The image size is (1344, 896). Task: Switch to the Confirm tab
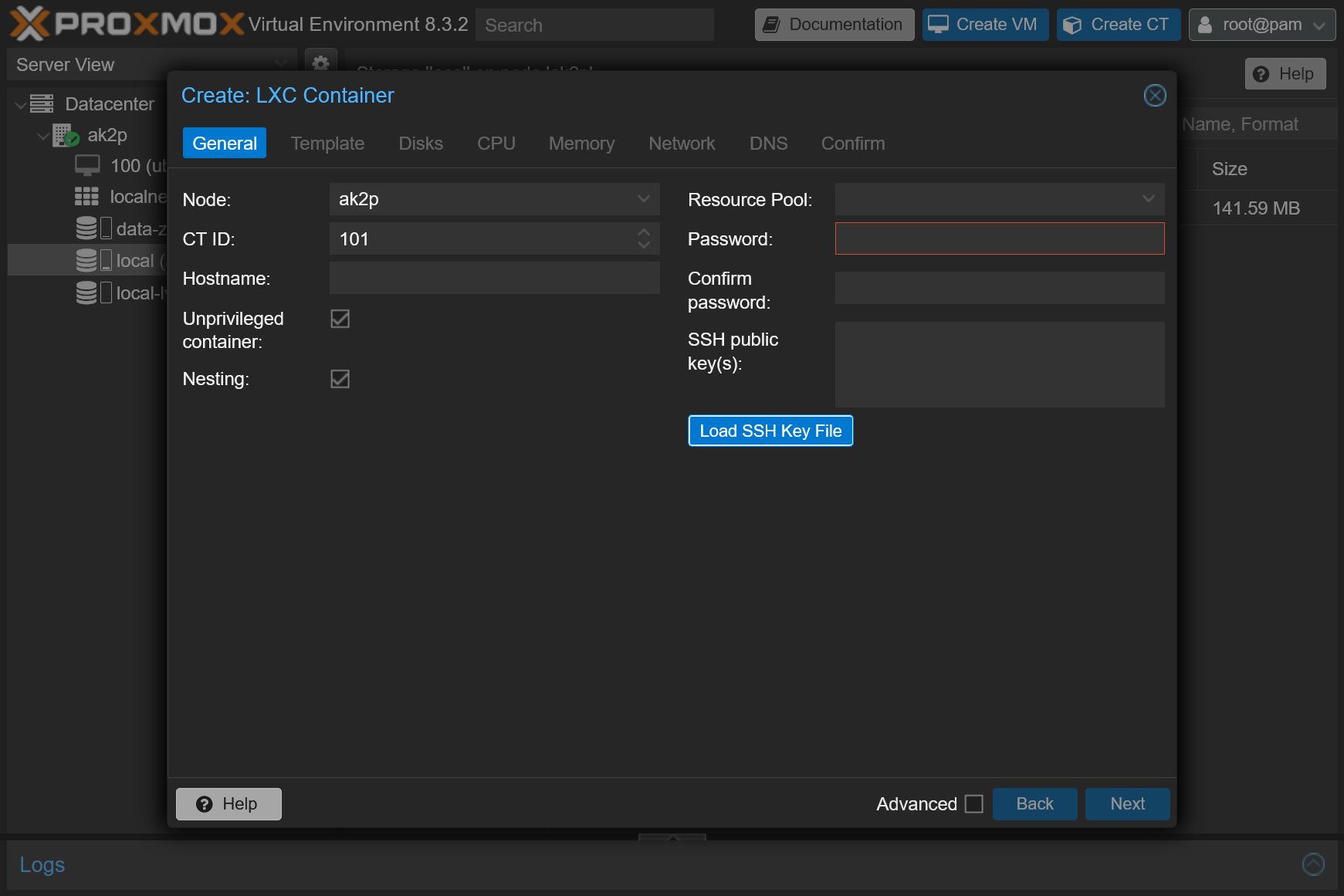(x=853, y=144)
